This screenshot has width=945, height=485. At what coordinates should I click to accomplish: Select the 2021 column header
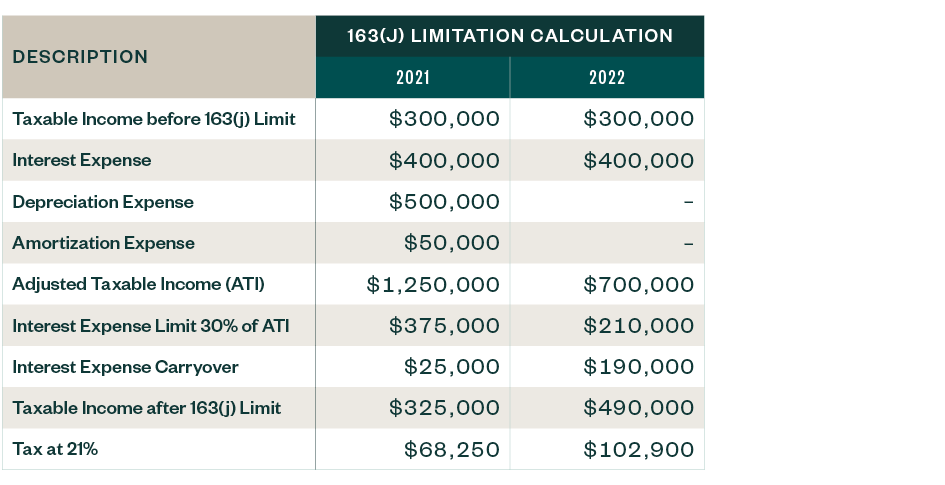coord(413,78)
